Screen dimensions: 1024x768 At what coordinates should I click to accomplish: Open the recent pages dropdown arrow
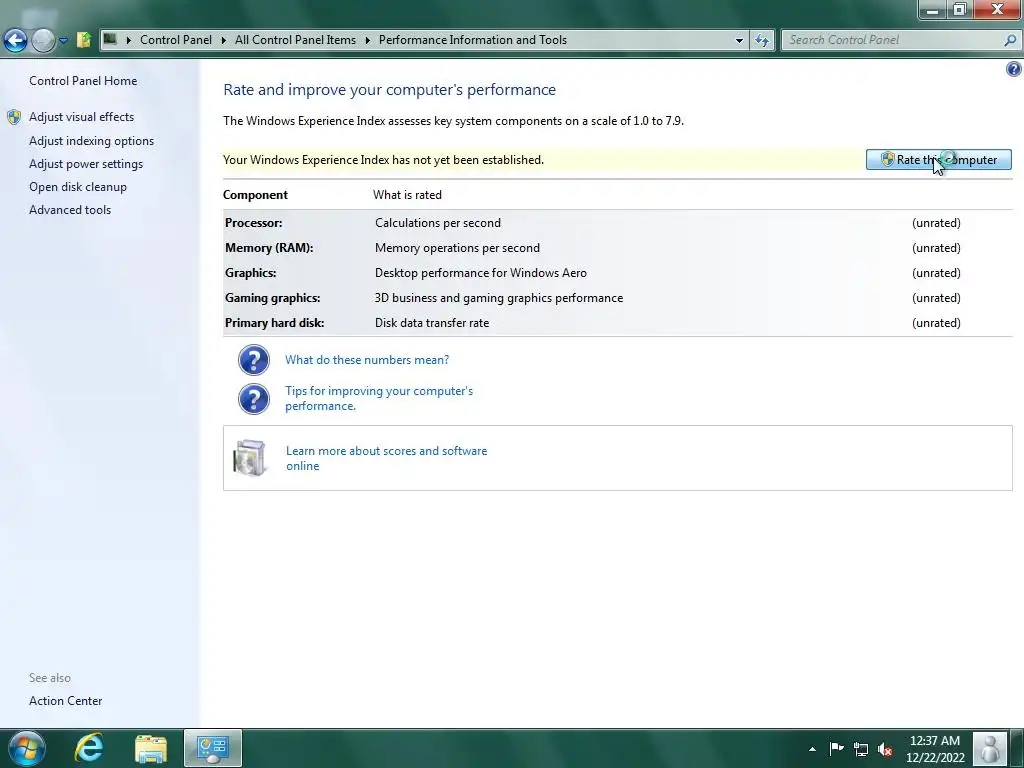63,40
